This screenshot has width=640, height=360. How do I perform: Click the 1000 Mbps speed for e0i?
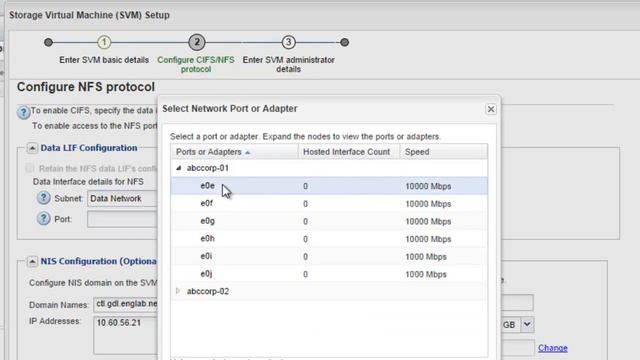tap(426, 257)
